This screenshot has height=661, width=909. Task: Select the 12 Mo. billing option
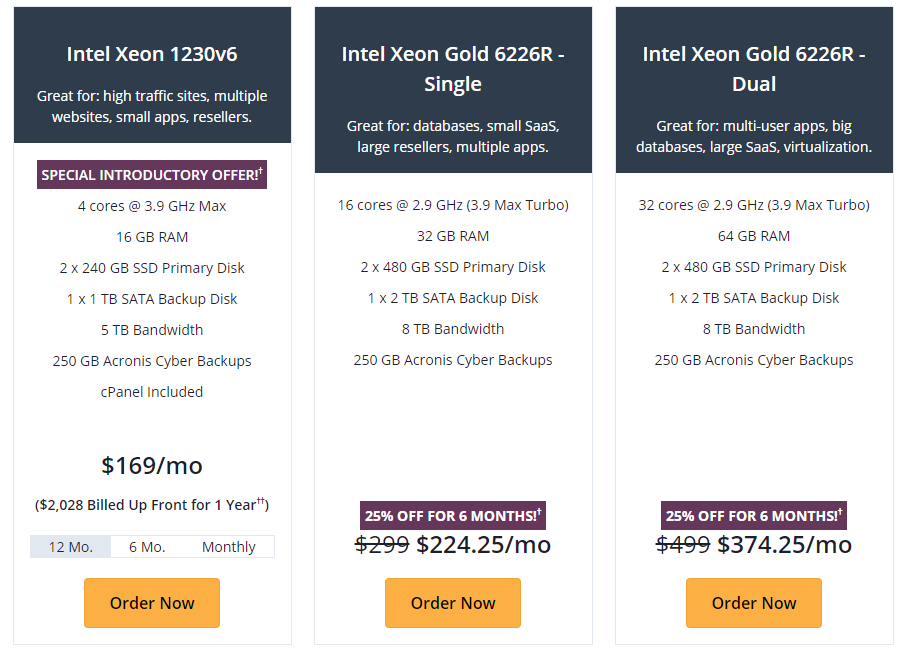(x=71, y=547)
